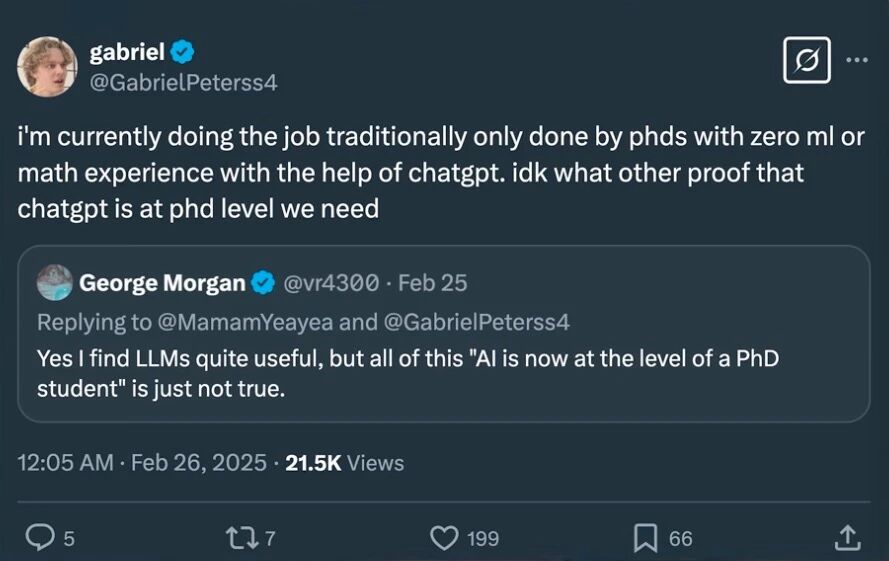The height and width of the screenshot is (561, 889).
Task: Open the three-dot more options menu
Action: tap(857, 59)
